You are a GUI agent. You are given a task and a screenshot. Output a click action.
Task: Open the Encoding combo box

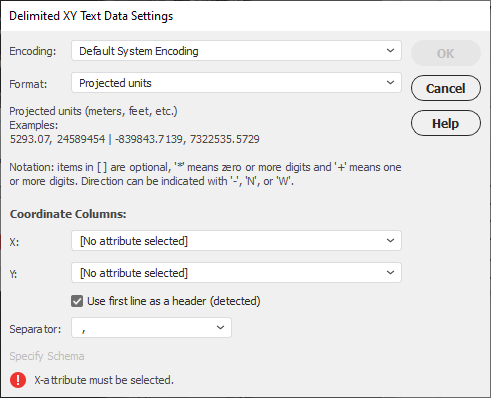pos(236,51)
